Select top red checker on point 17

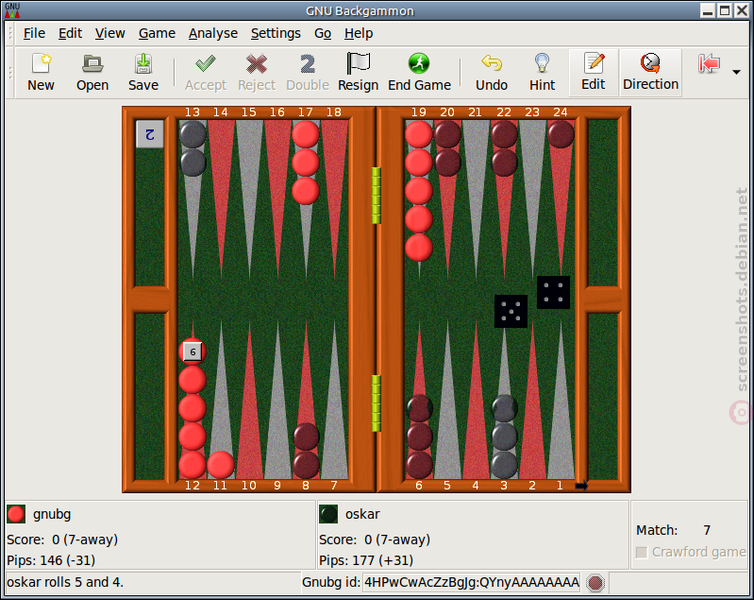305,134
